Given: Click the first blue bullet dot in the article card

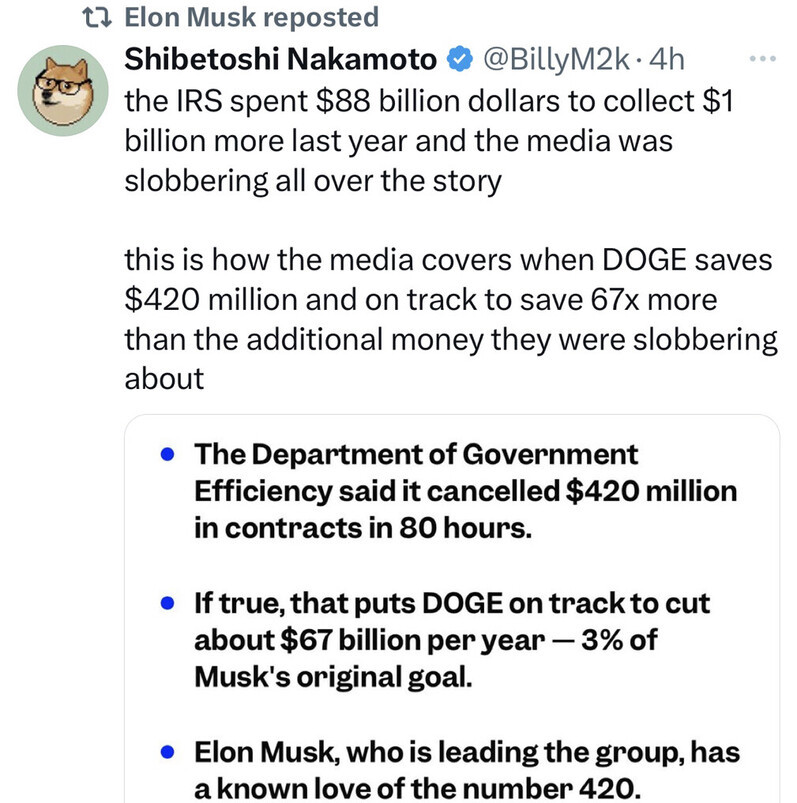Looking at the screenshot, I should (x=169, y=455).
